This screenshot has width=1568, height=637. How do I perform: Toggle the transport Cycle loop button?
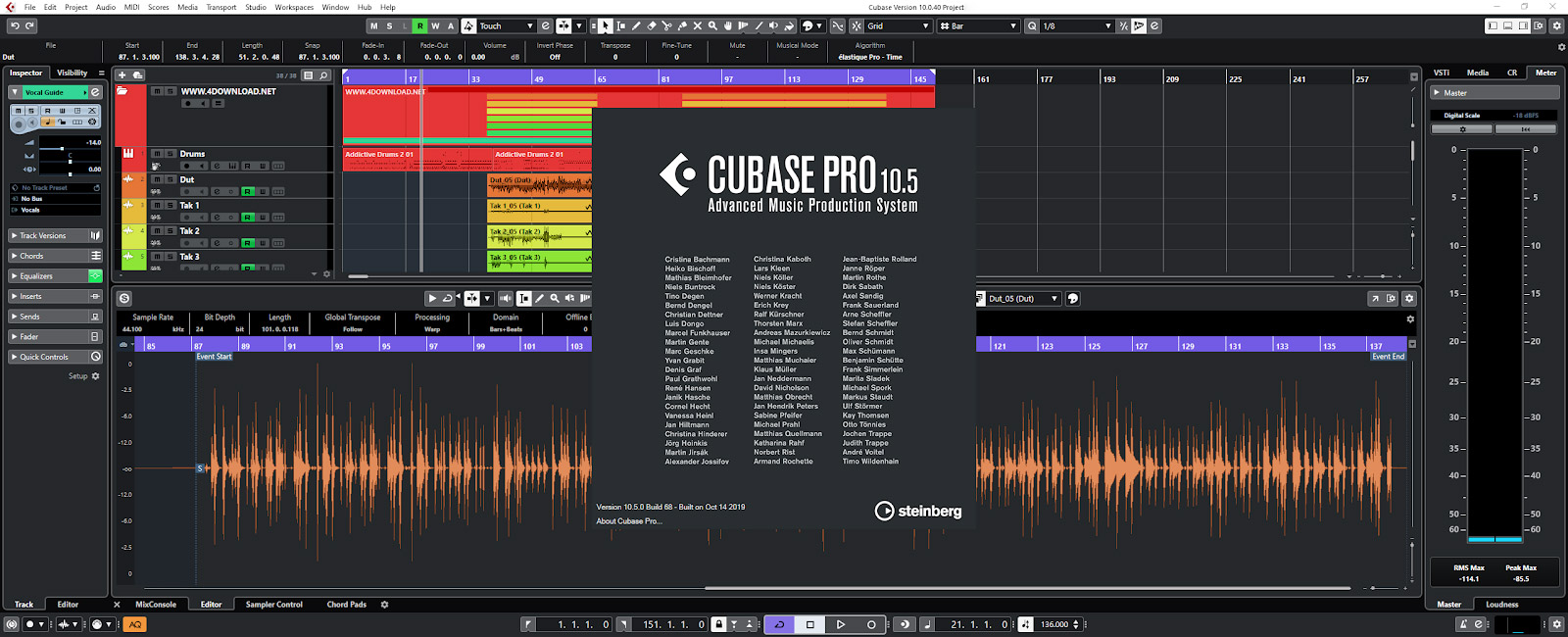(x=779, y=624)
